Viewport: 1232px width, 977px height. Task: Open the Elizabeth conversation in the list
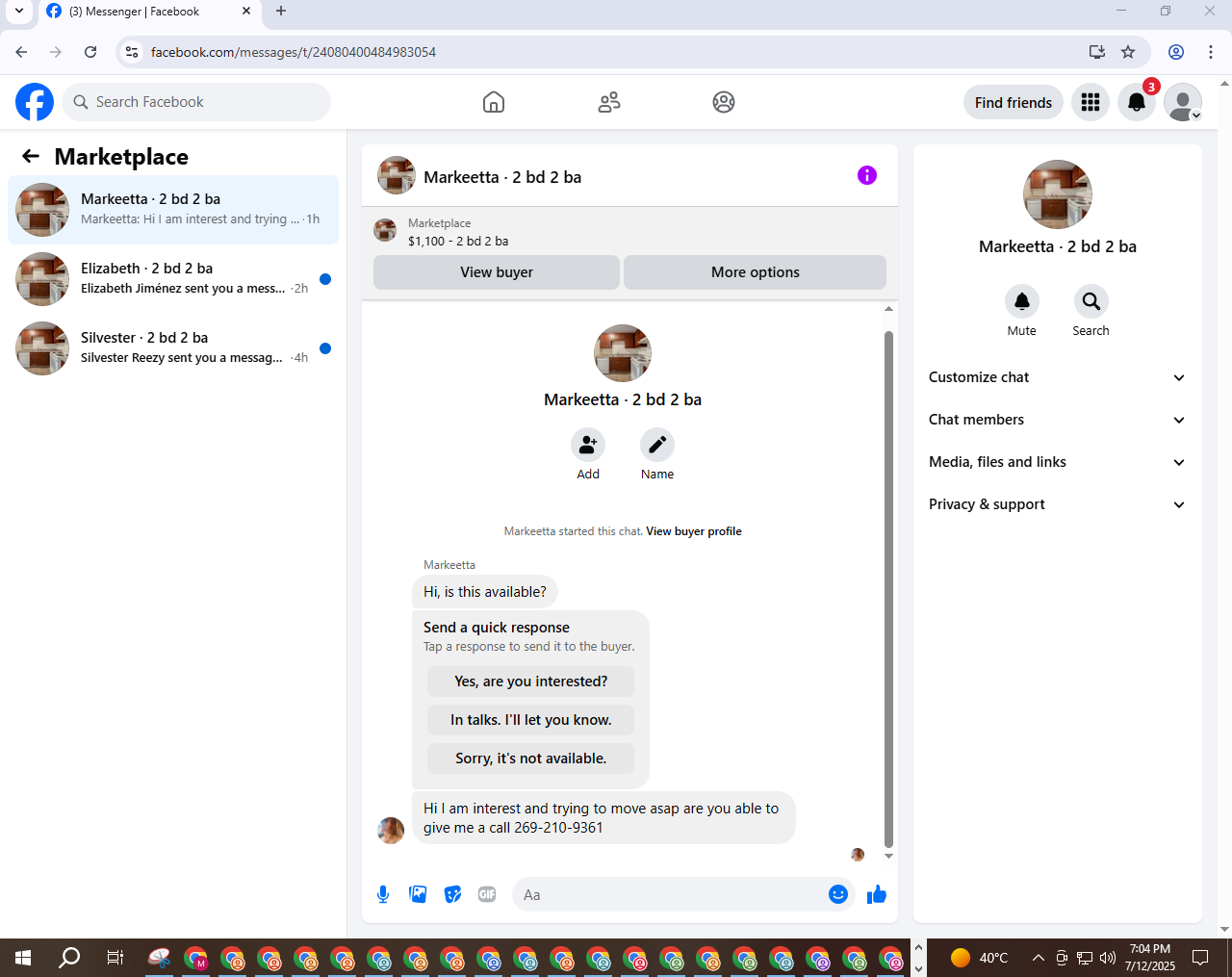[x=173, y=279]
